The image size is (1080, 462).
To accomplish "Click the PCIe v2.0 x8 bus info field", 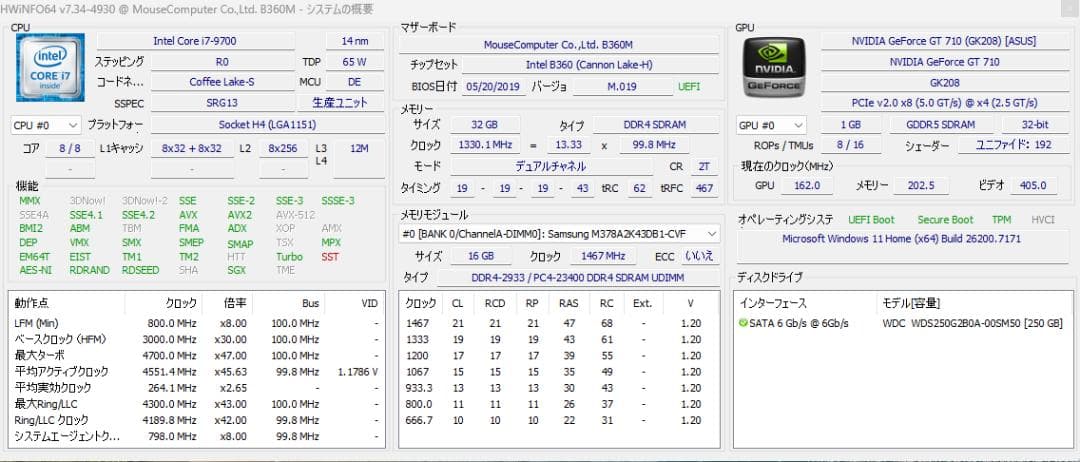I will click(944, 103).
